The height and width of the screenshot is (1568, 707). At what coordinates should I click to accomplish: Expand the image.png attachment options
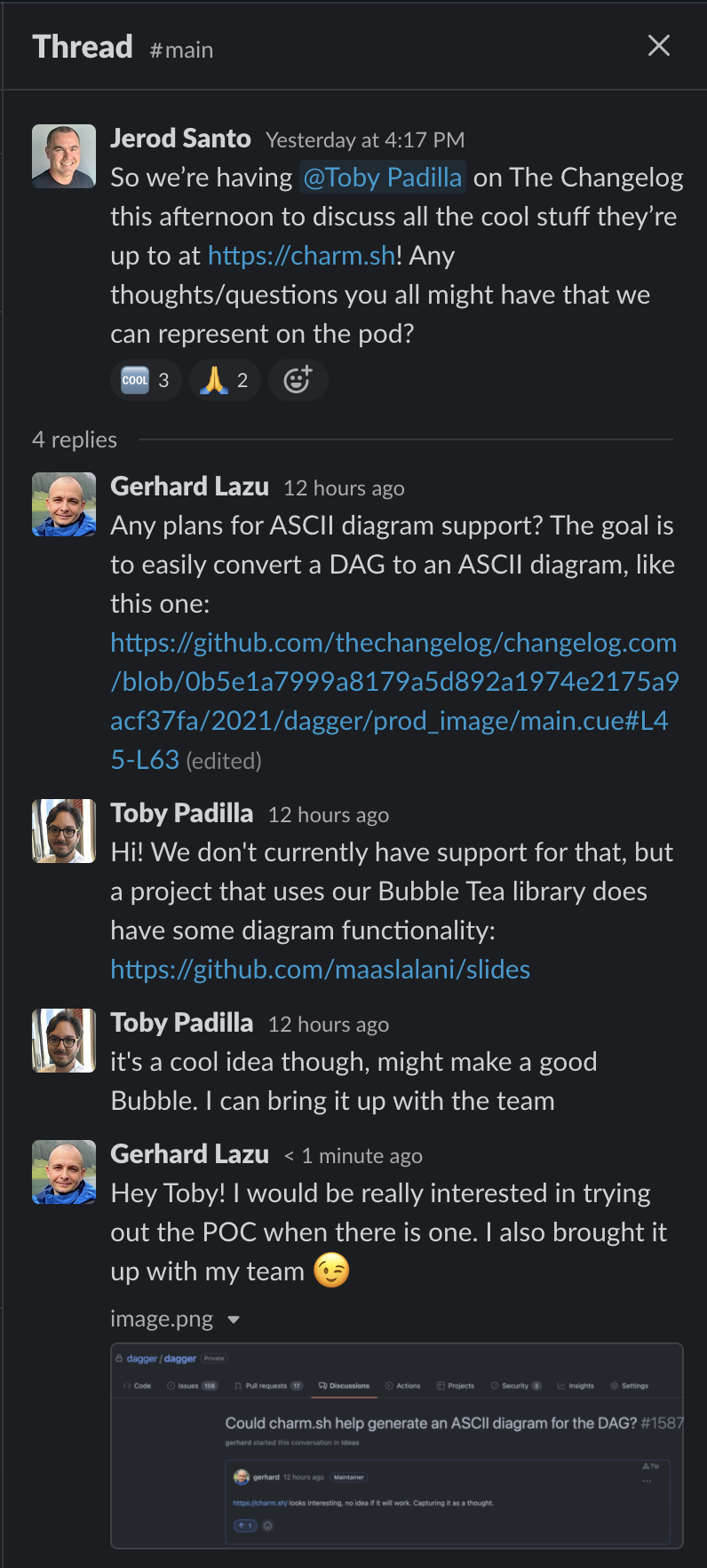233,1319
